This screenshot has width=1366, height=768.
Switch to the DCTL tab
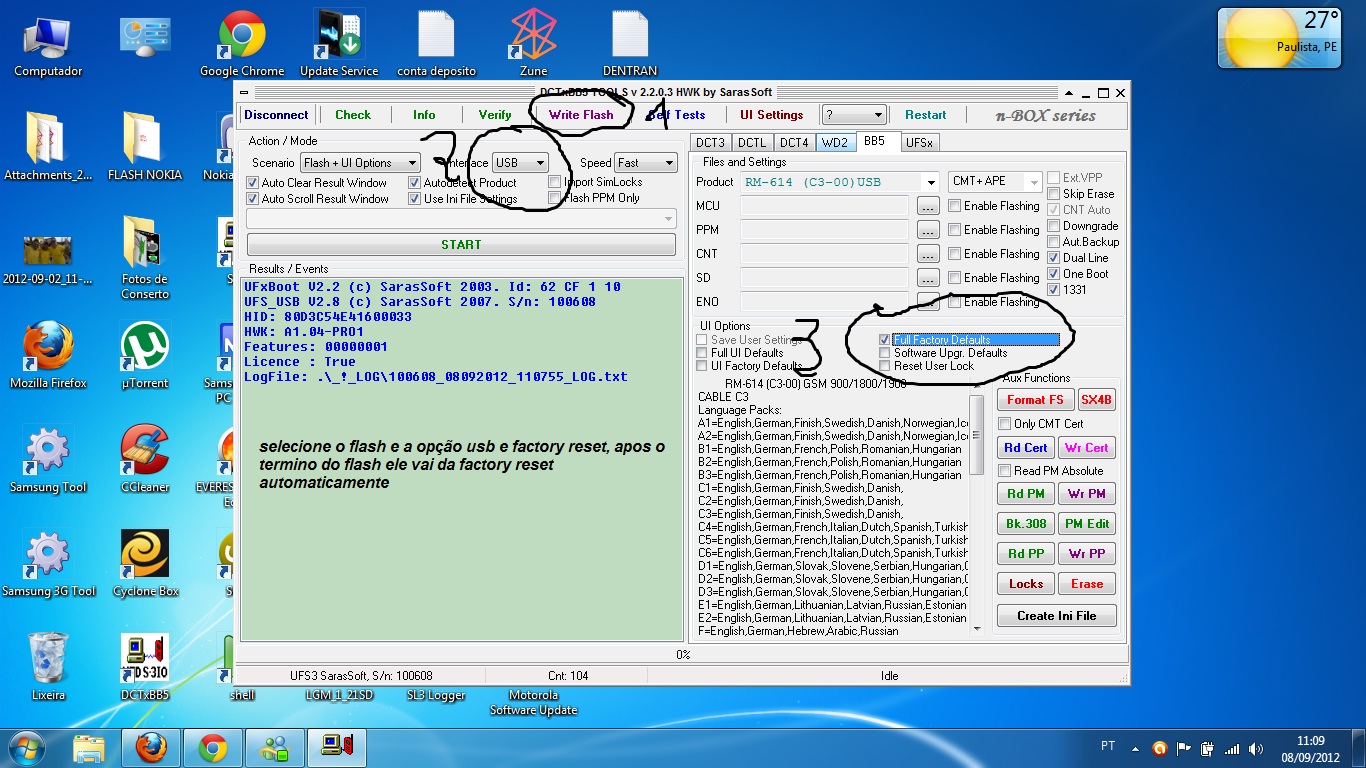(752, 143)
